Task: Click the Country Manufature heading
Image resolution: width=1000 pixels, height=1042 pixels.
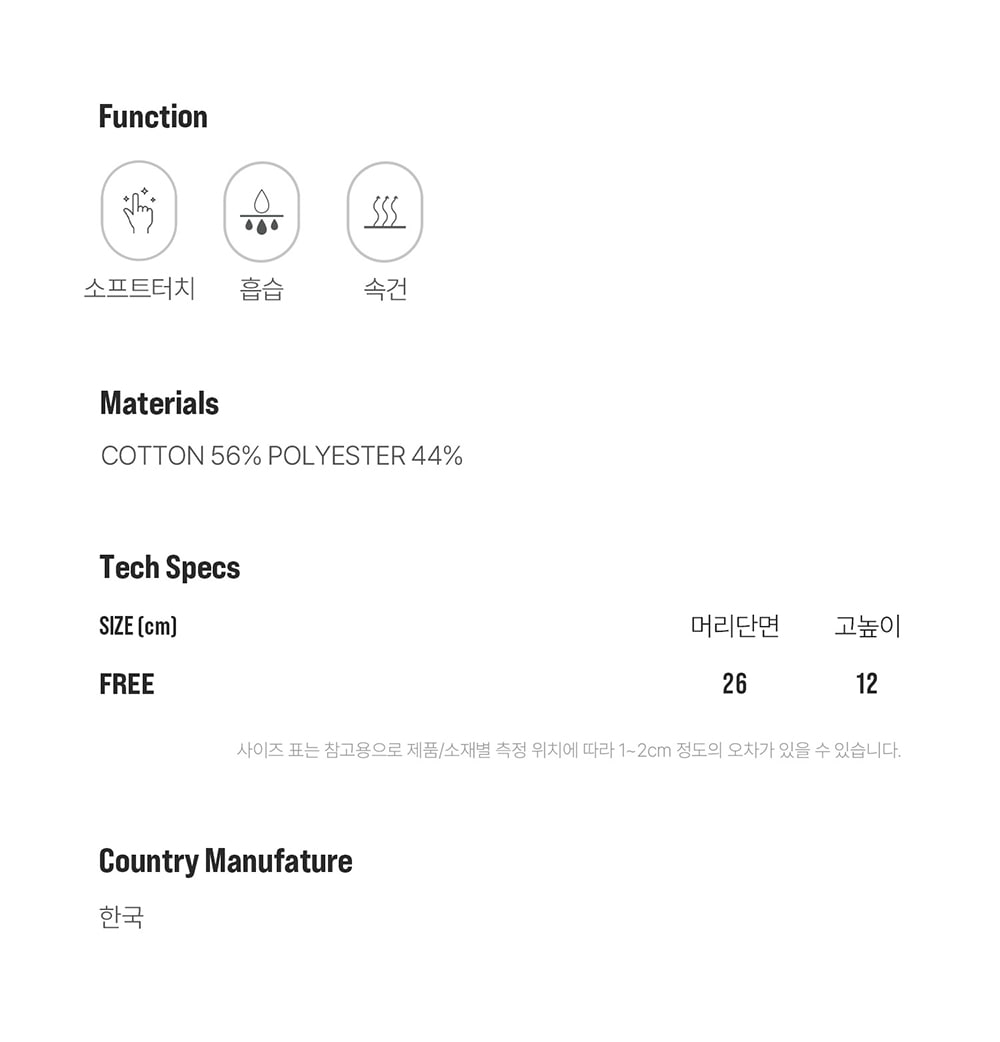Action: 226,862
